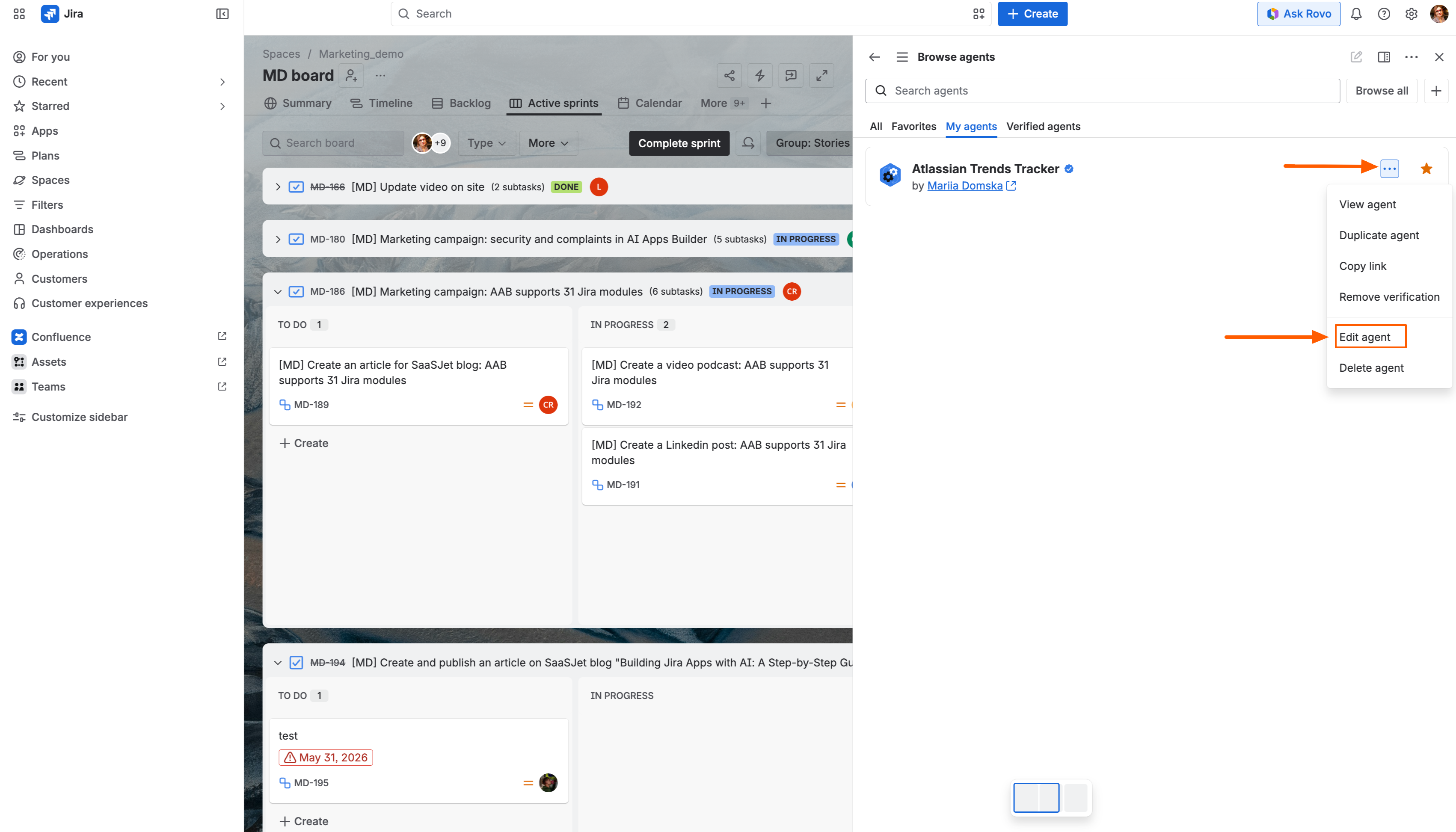Switch to the Backlog tab

pos(461,104)
